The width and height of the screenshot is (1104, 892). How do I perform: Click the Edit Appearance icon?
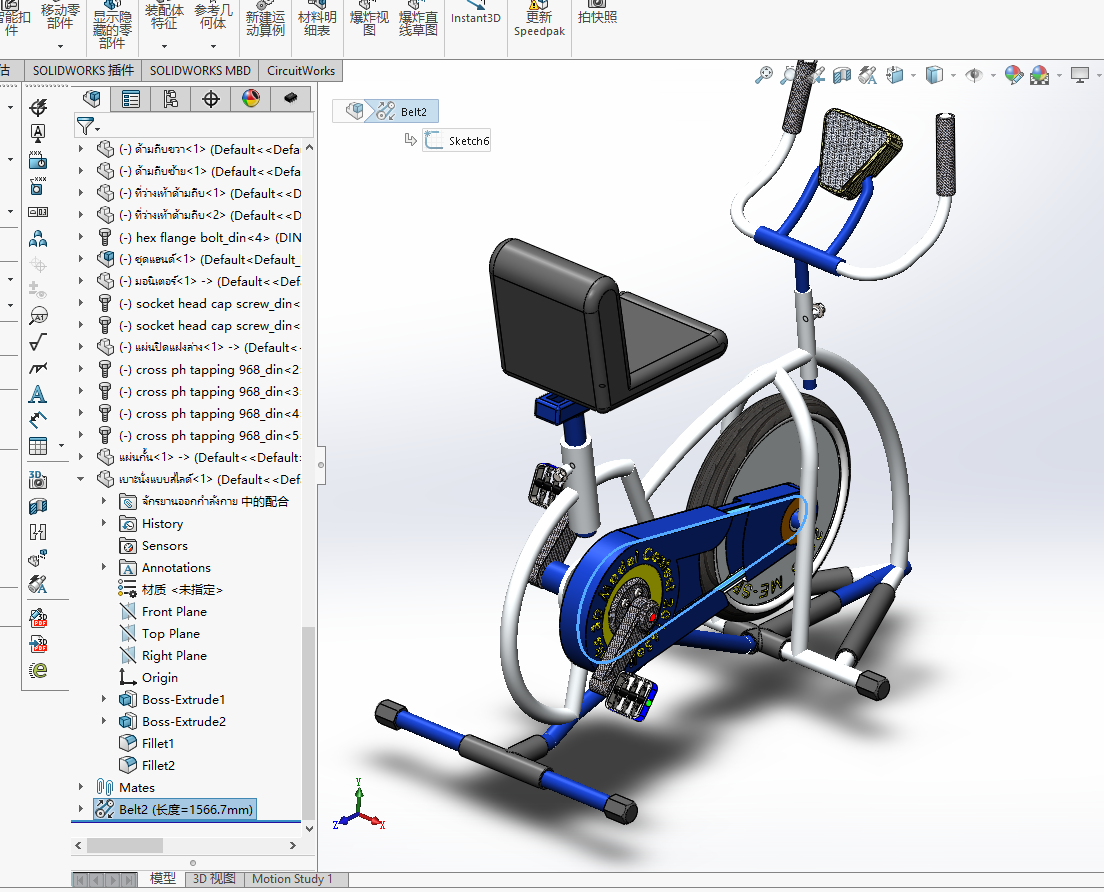tap(1014, 75)
